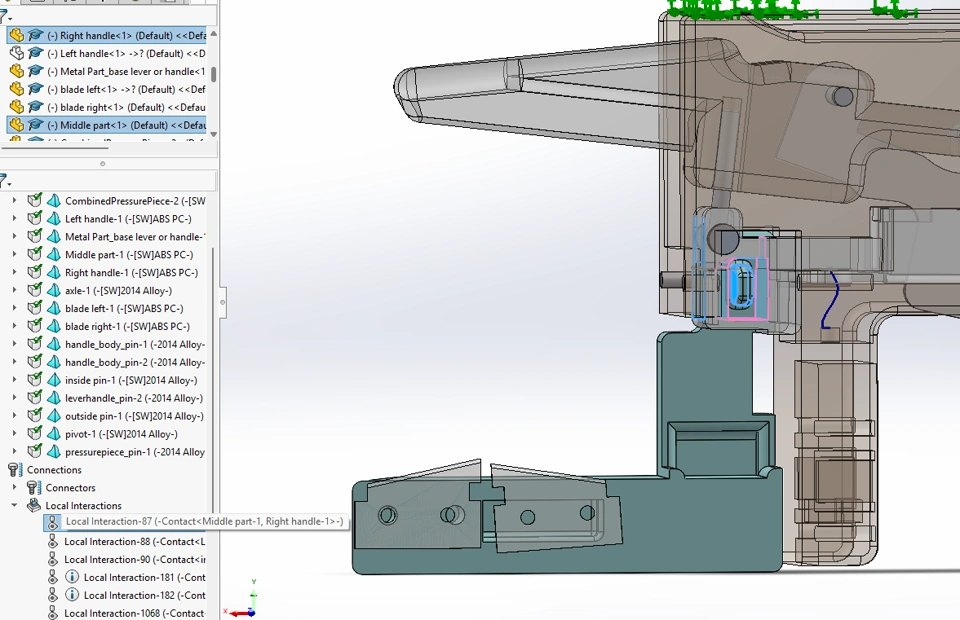Click the component icon beside Left handle<1>
The height and width of the screenshot is (620, 960).
click(x=17, y=53)
